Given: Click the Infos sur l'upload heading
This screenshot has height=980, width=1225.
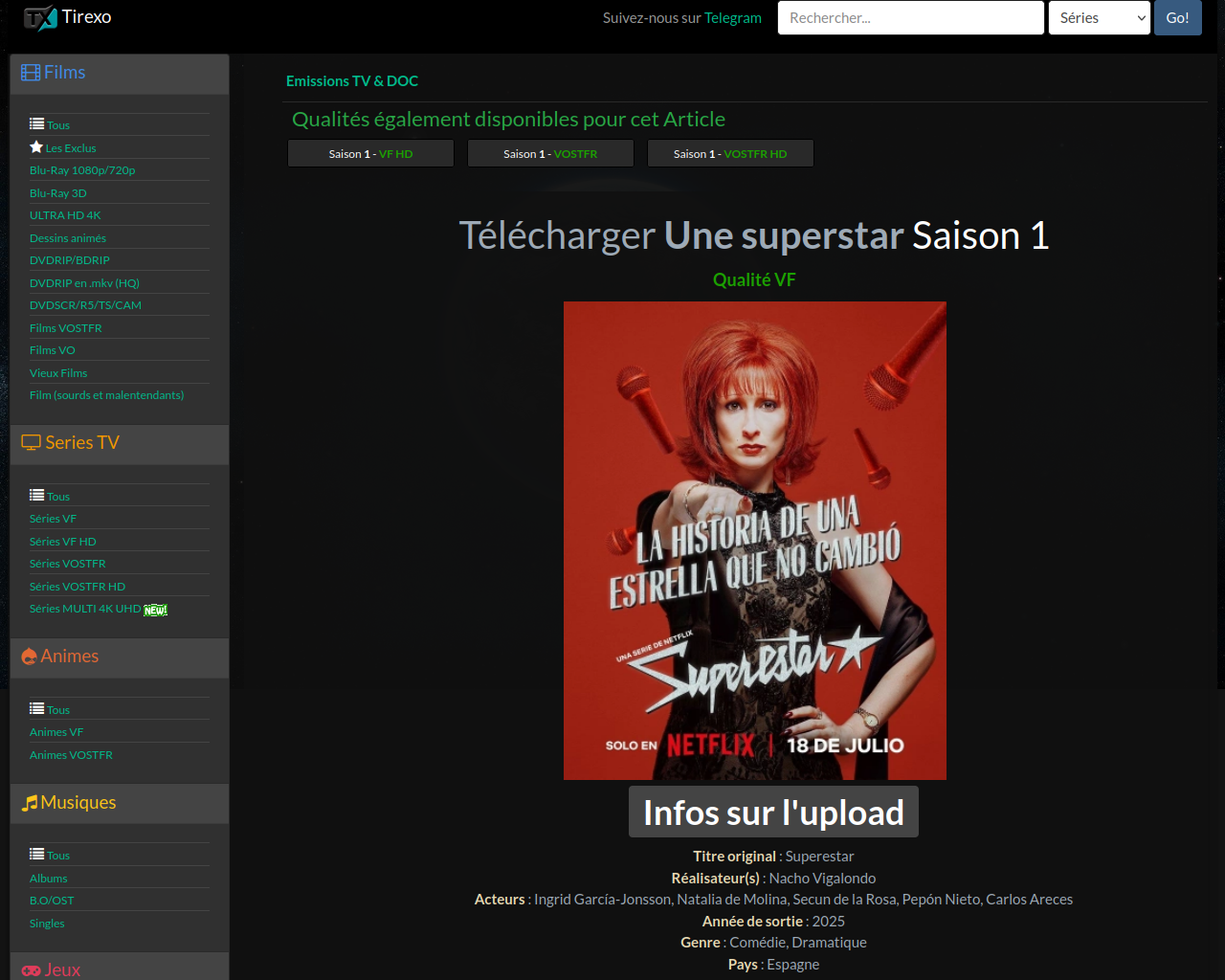Looking at the screenshot, I should (x=773, y=813).
